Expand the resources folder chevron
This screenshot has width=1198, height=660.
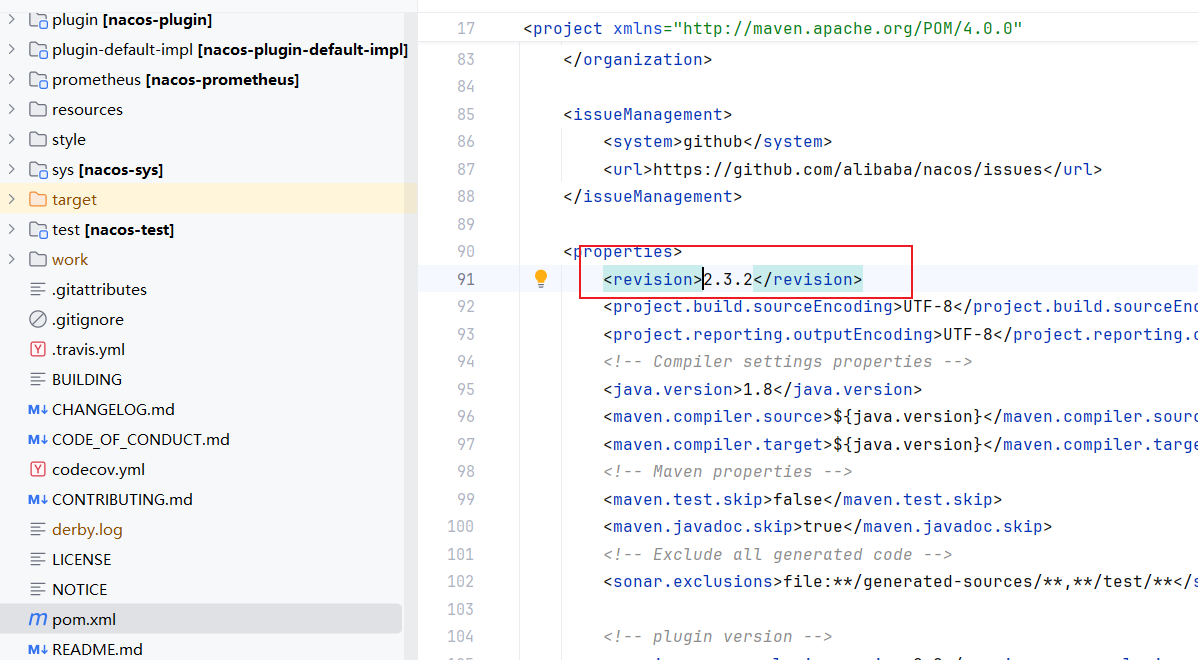pos(12,109)
